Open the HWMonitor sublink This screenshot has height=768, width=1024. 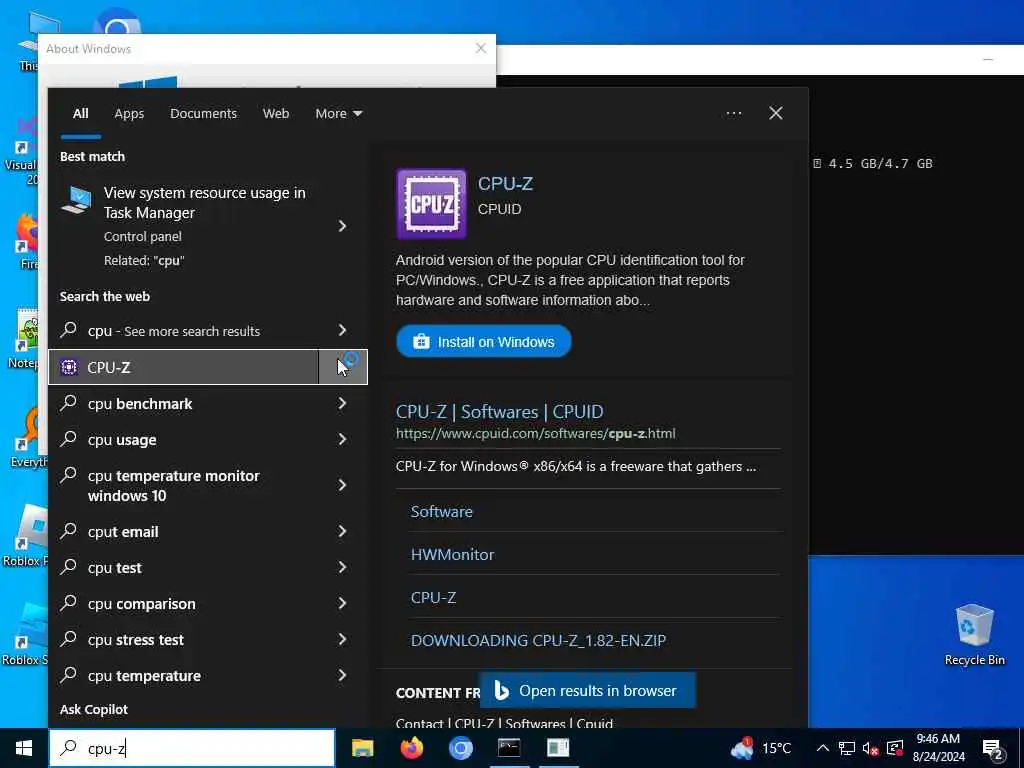point(453,554)
